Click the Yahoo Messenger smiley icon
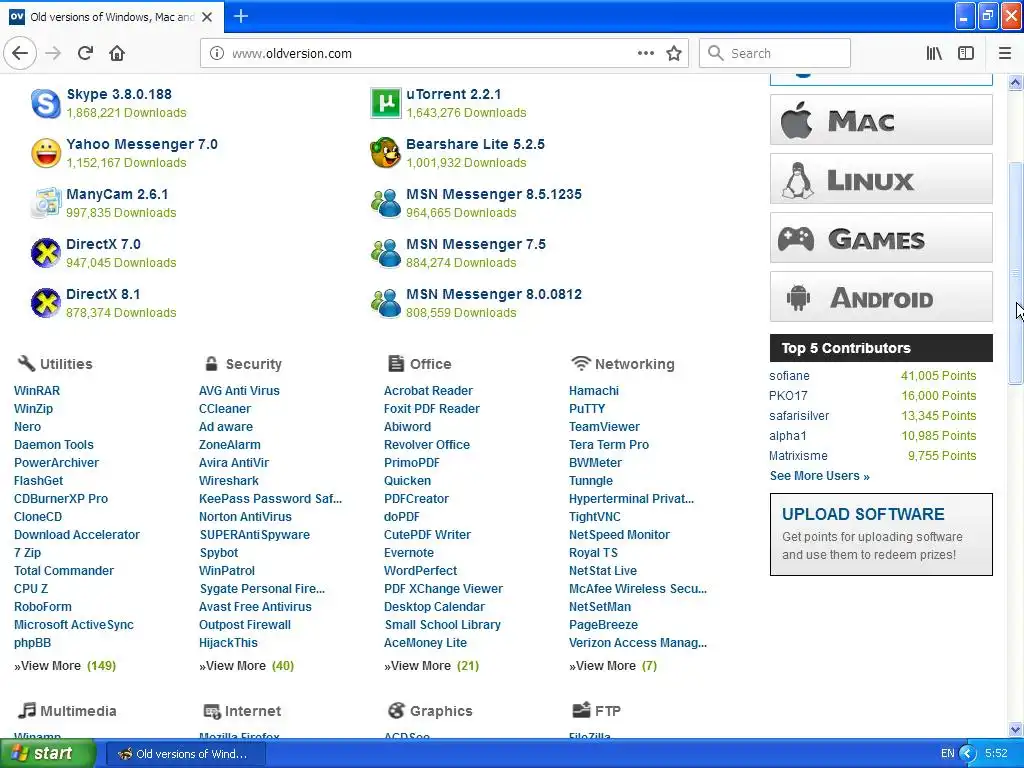The image size is (1024, 768). coord(46,153)
